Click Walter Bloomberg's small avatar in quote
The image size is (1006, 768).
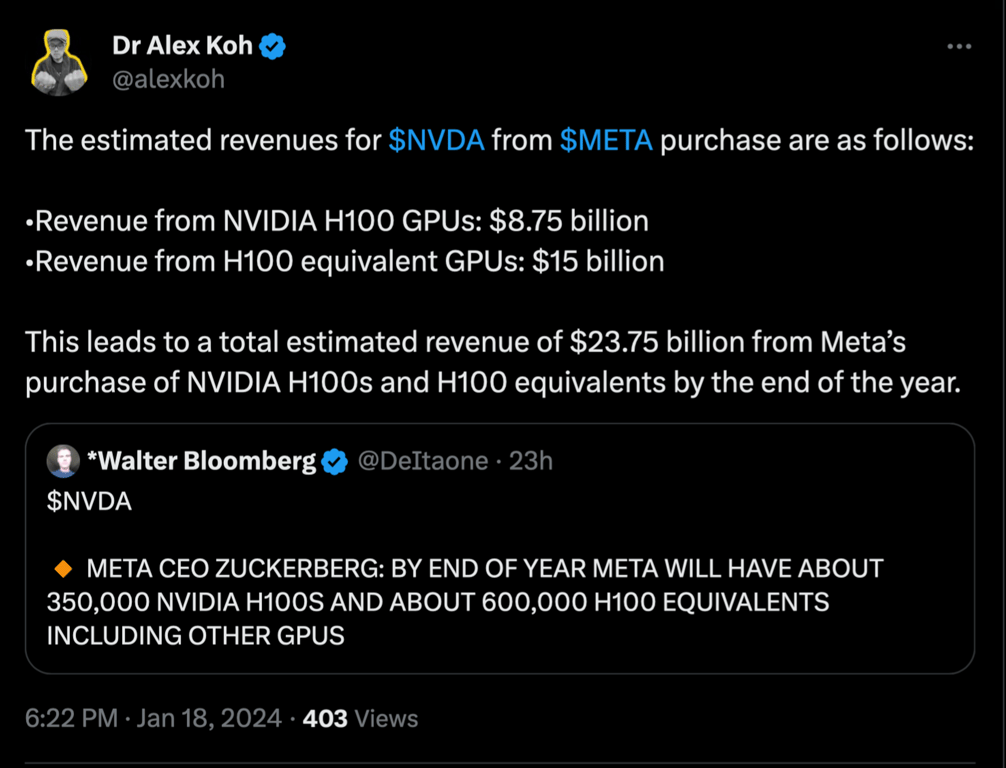(x=63, y=461)
